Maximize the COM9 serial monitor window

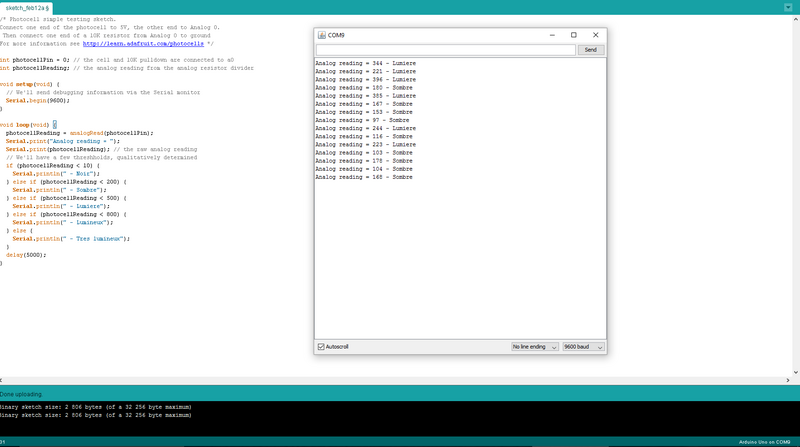click(x=574, y=35)
